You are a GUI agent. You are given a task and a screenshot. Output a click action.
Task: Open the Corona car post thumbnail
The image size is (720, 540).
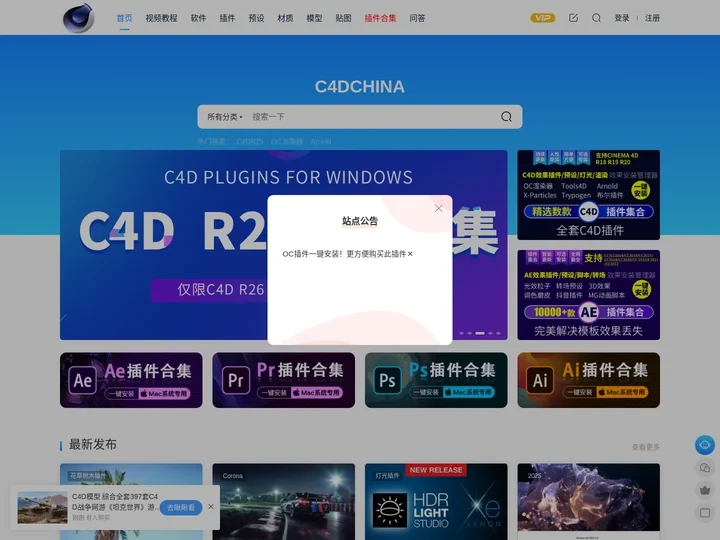(284, 501)
